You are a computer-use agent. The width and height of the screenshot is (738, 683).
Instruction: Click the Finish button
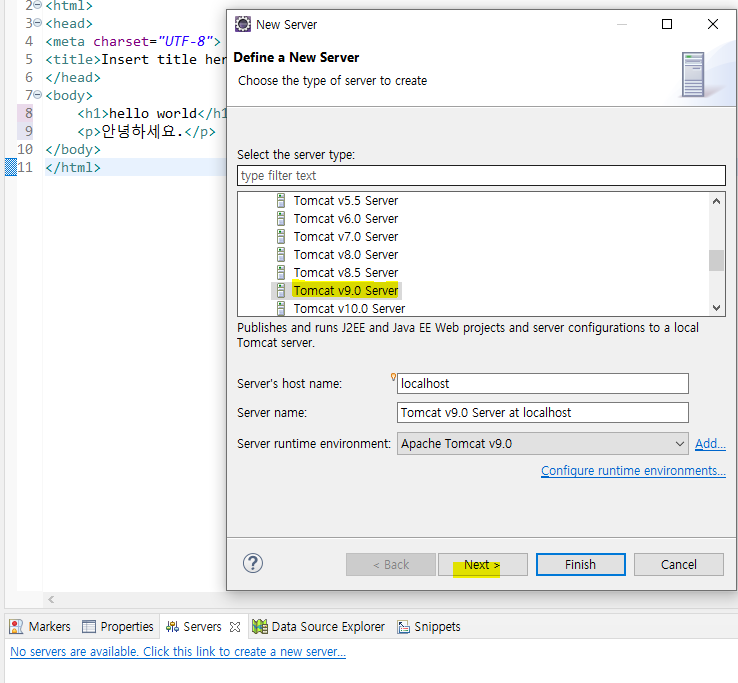[580, 564]
